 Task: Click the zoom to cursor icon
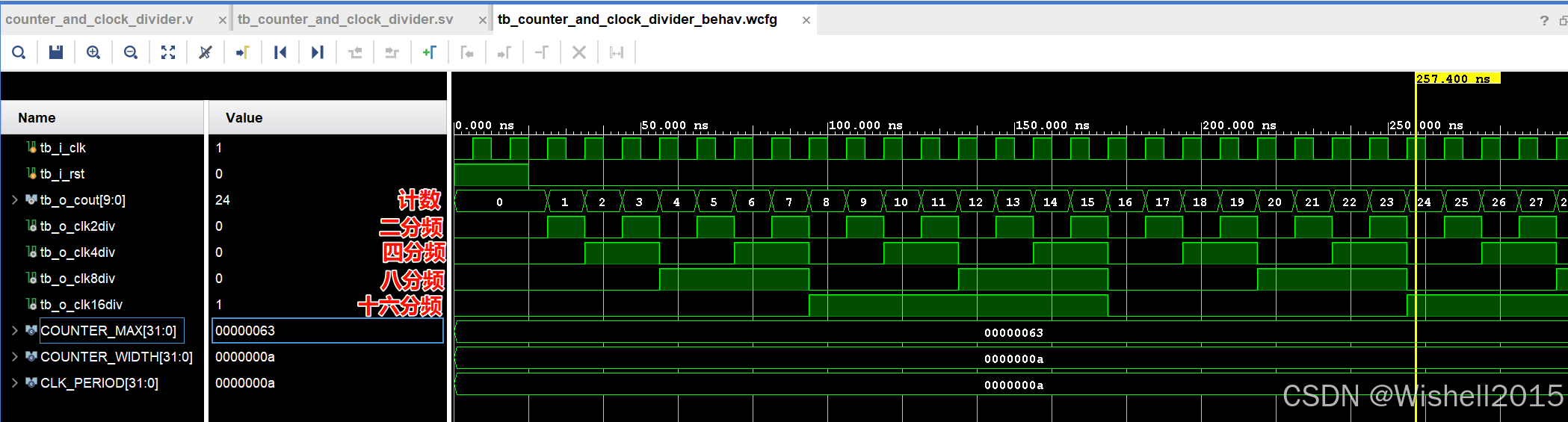(206, 52)
